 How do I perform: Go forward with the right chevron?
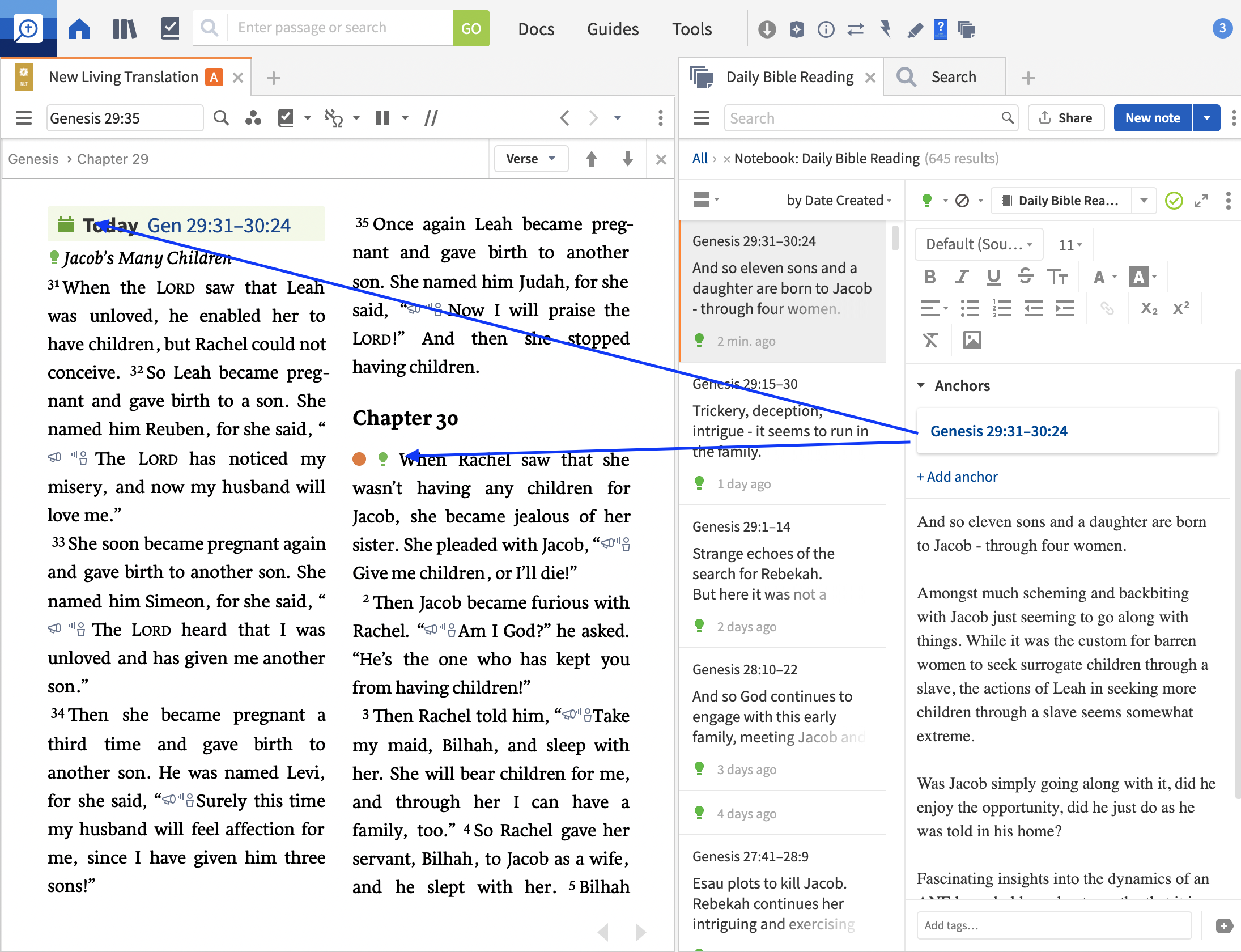[593, 118]
